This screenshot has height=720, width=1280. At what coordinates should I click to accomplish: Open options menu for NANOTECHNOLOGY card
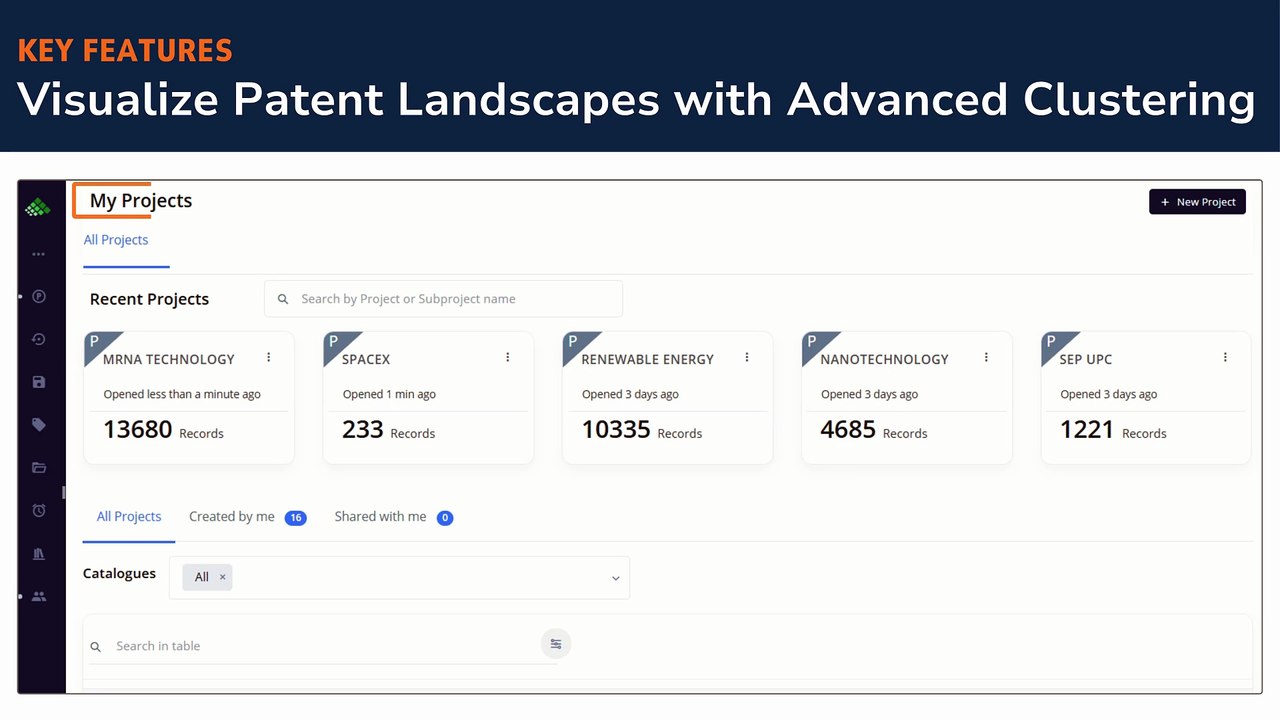[x=986, y=357]
